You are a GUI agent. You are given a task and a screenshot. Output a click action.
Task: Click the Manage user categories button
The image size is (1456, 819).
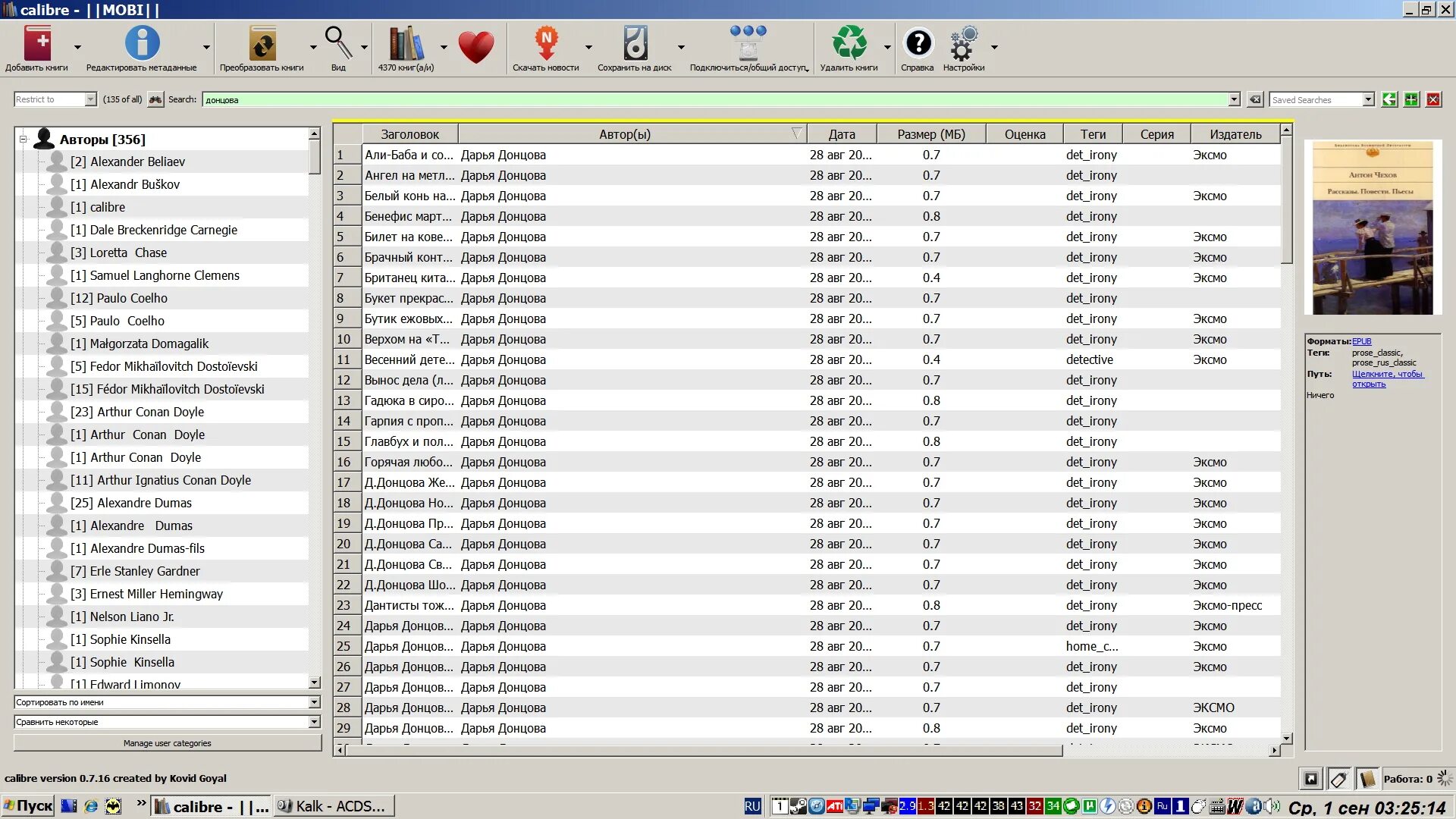click(167, 743)
